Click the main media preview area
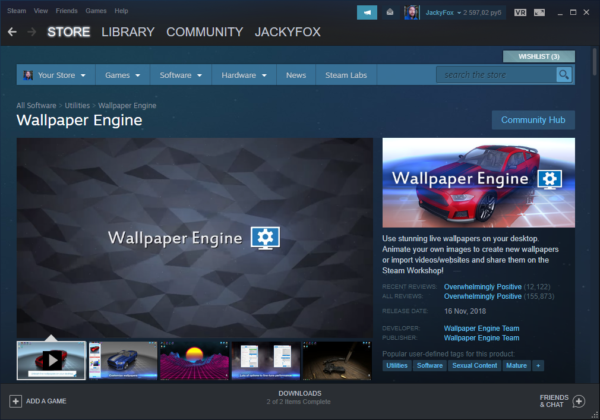 point(194,238)
